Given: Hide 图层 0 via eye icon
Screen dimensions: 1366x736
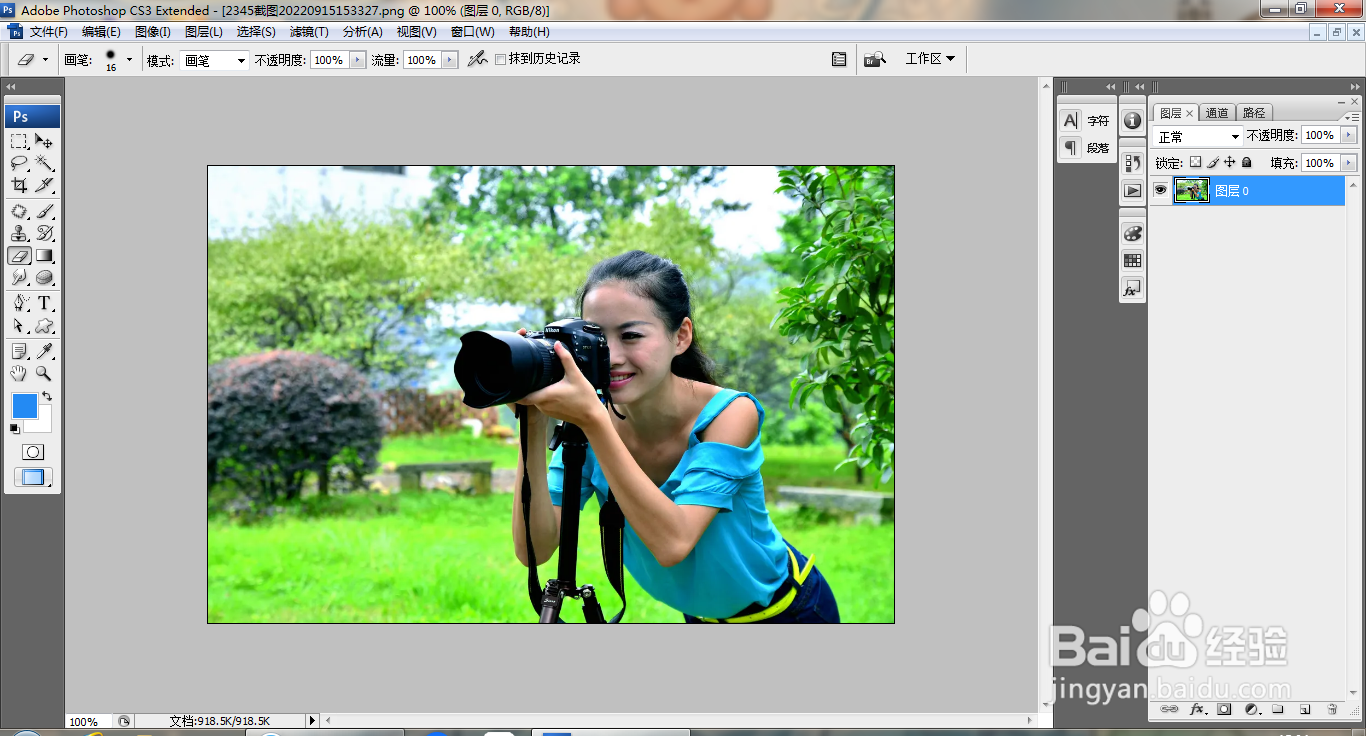Looking at the screenshot, I should tap(1160, 190).
